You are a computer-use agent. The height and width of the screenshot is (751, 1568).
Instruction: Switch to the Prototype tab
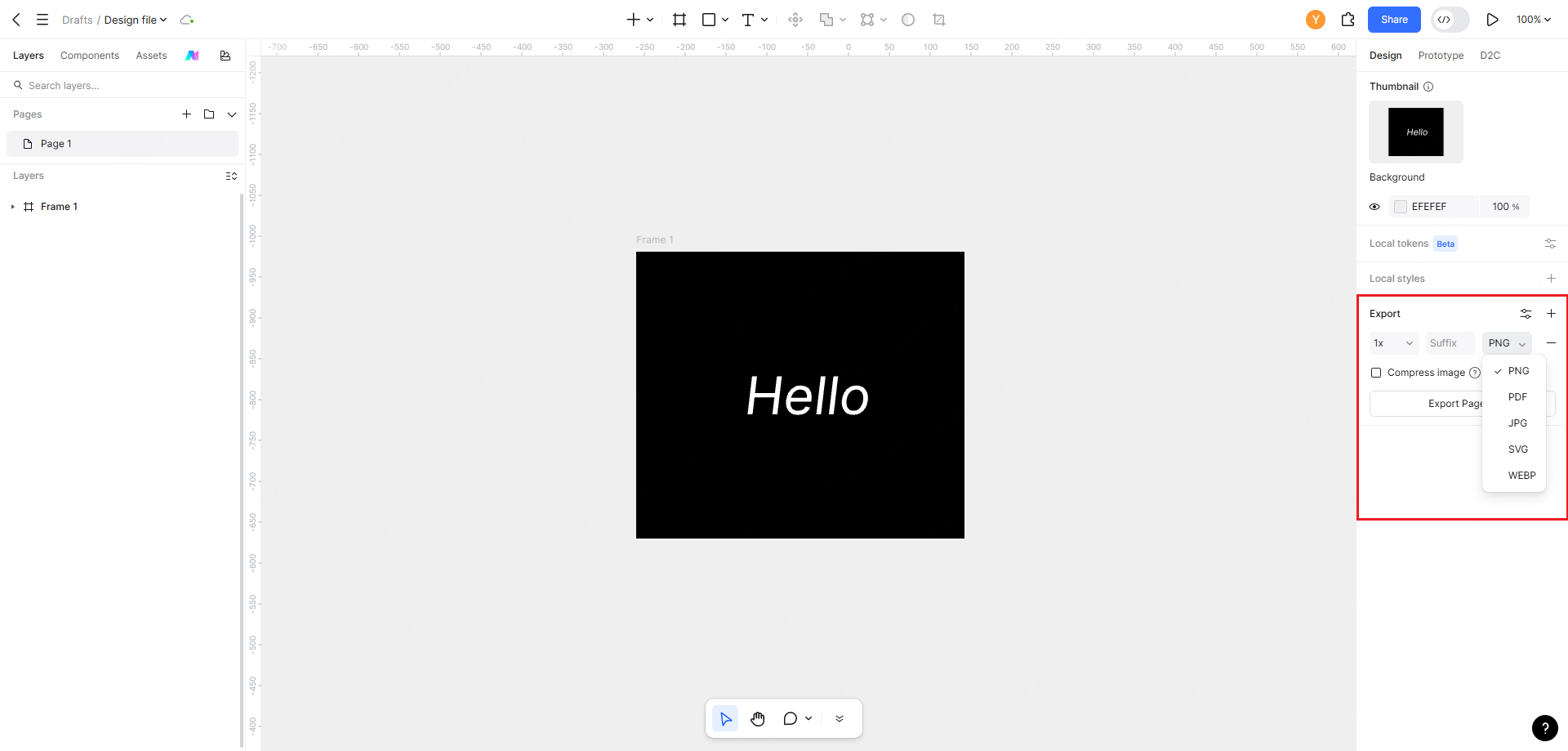(1441, 56)
